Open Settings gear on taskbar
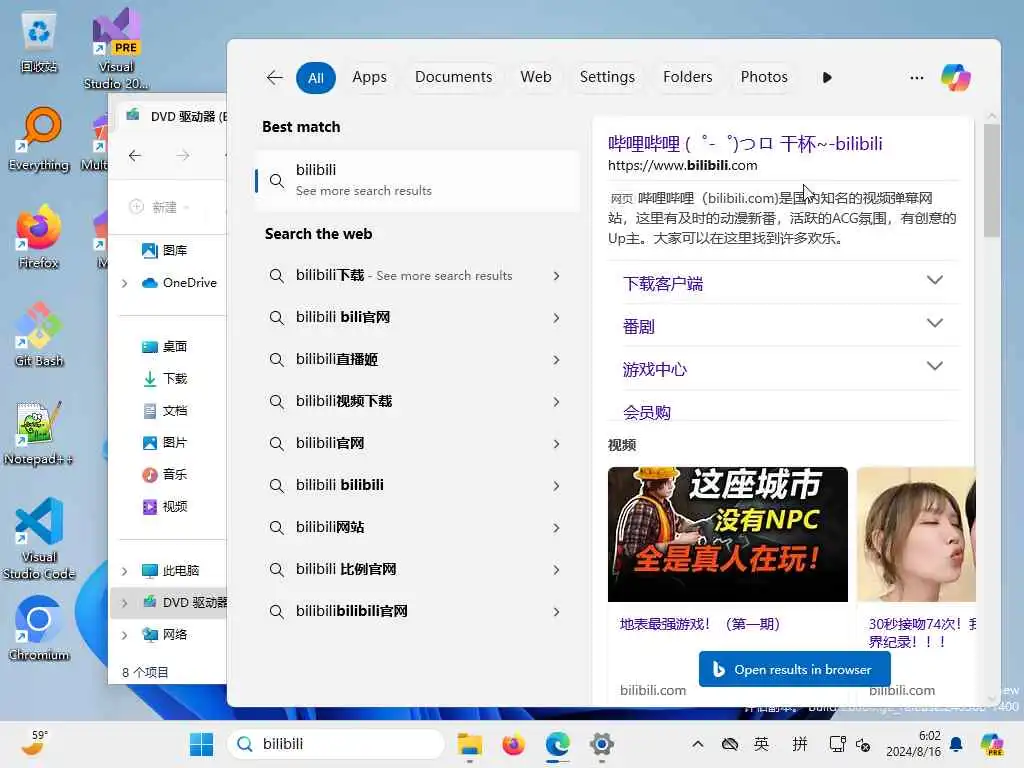Image resolution: width=1024 pixels, height=768 pixels. point(601,744)
